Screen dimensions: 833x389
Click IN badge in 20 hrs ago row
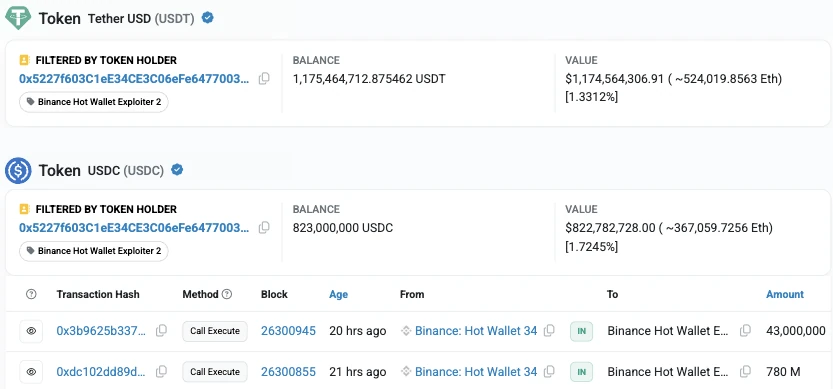pos(582,331)
